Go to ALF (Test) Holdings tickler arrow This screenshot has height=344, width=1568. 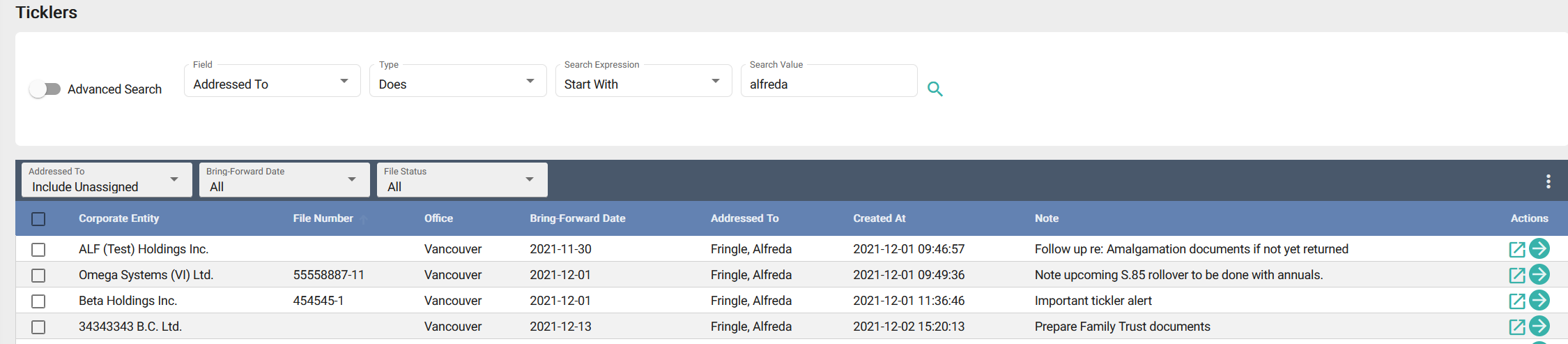coord(1539,248)
